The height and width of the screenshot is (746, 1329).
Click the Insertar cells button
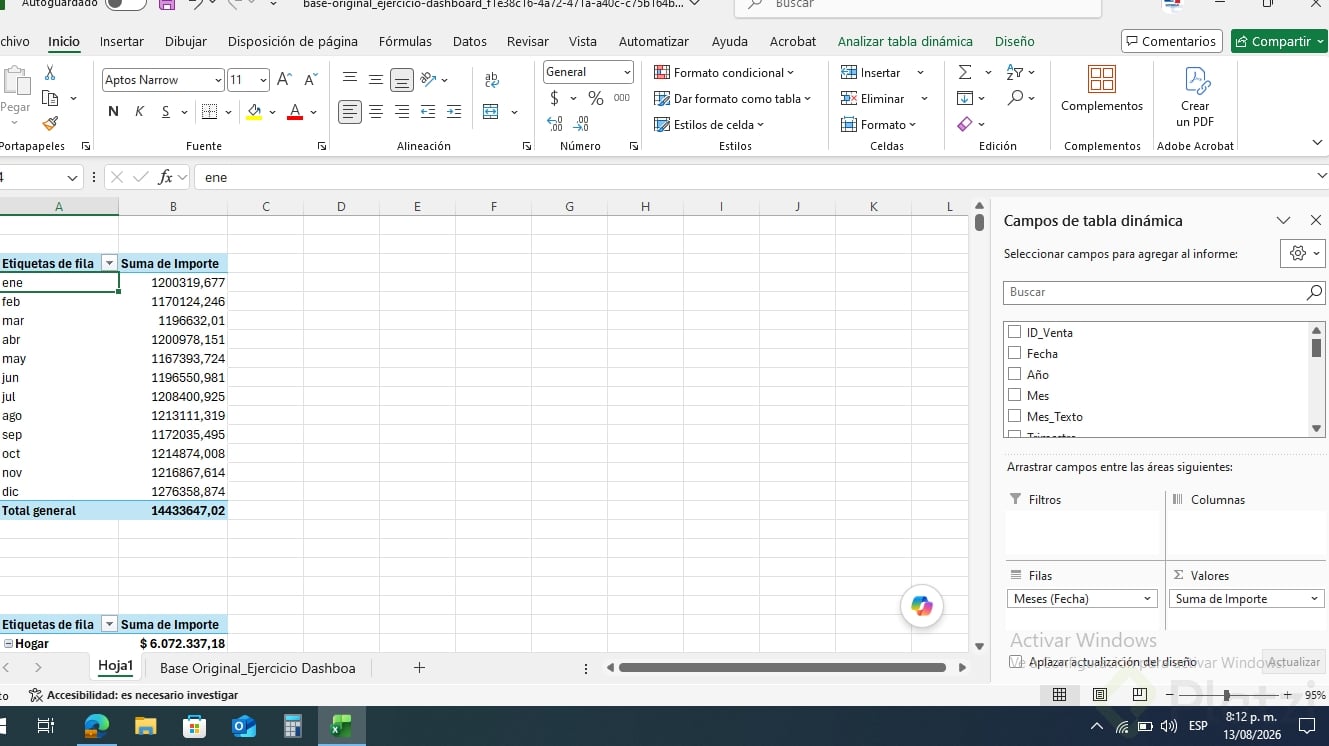(x=871, y=72)
